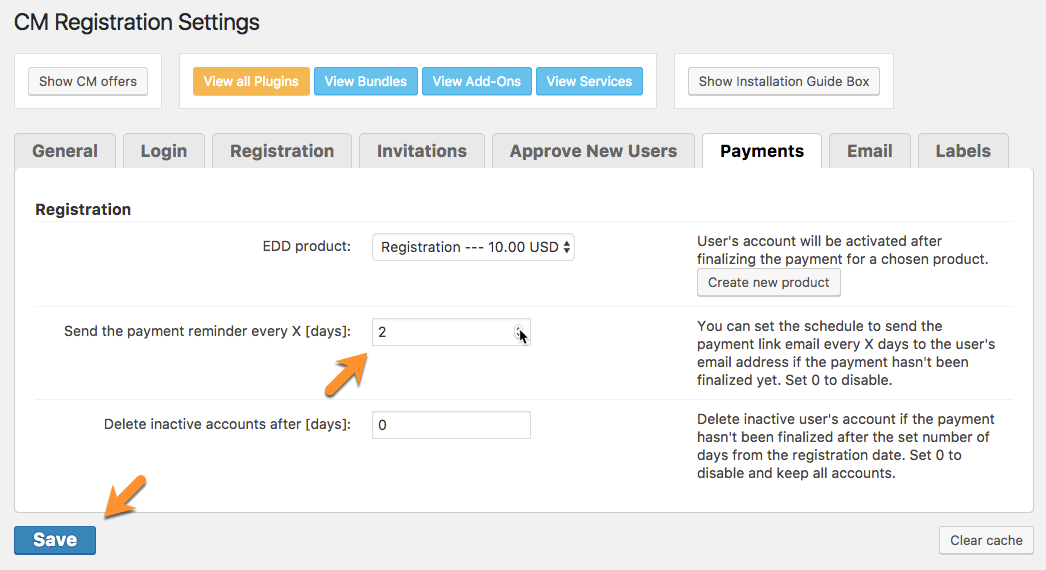1046x570 pixels.
Task: Save the registration settings
Action: [x=55, y=540]
